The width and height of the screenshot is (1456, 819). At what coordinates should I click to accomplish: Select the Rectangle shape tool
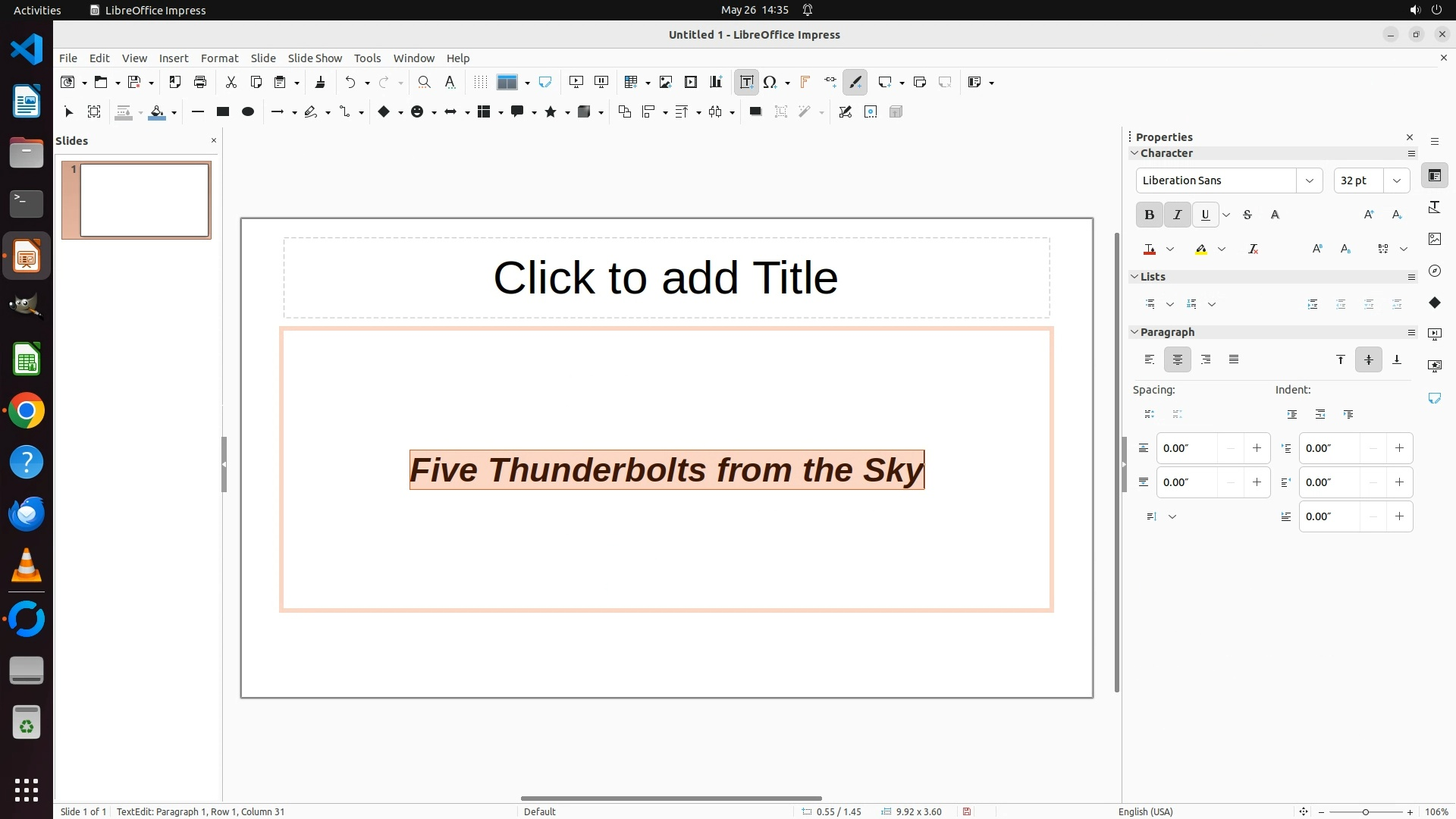(222, 111)
